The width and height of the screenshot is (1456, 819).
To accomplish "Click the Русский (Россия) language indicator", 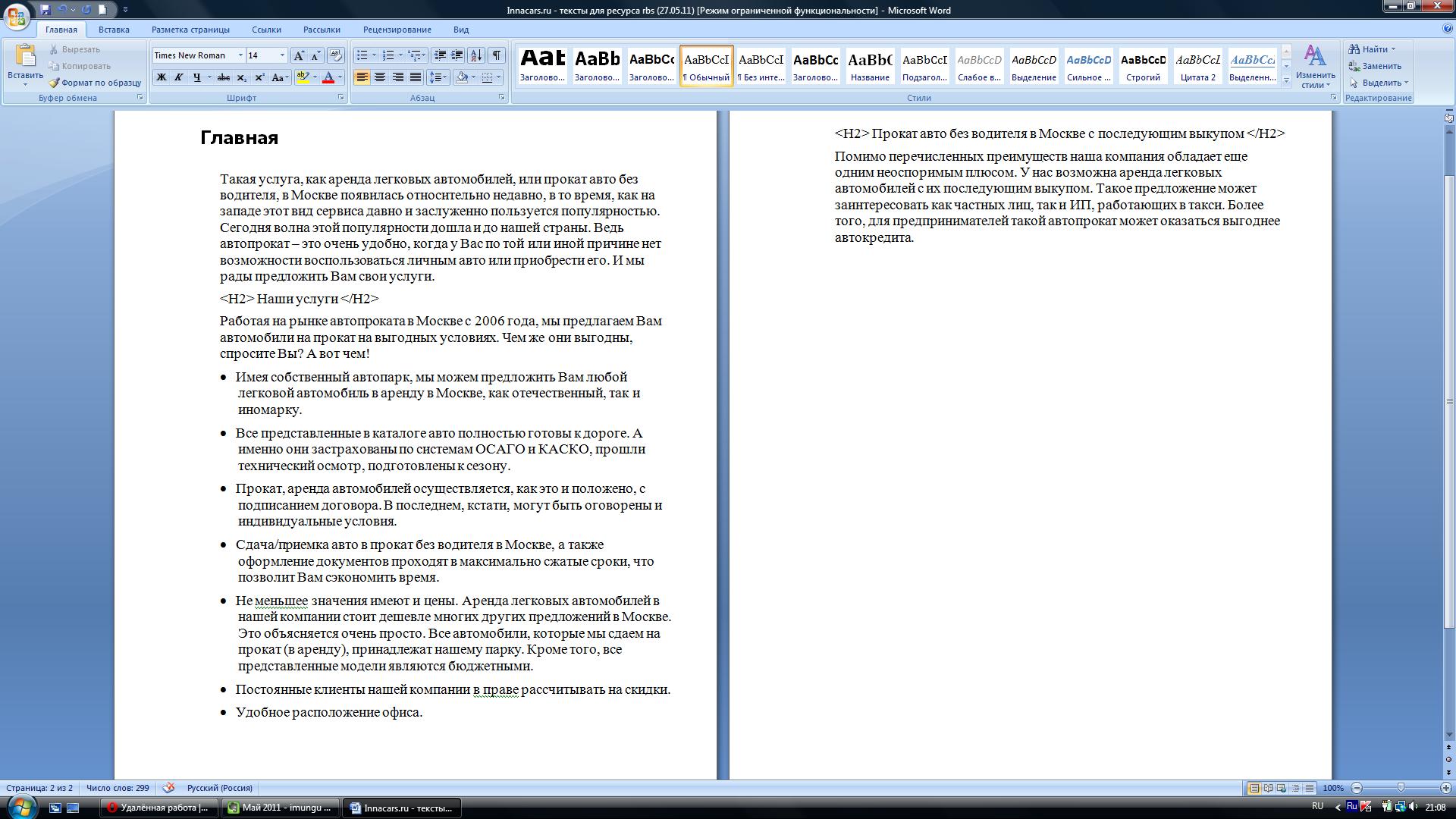I will [x=219, y=788].
